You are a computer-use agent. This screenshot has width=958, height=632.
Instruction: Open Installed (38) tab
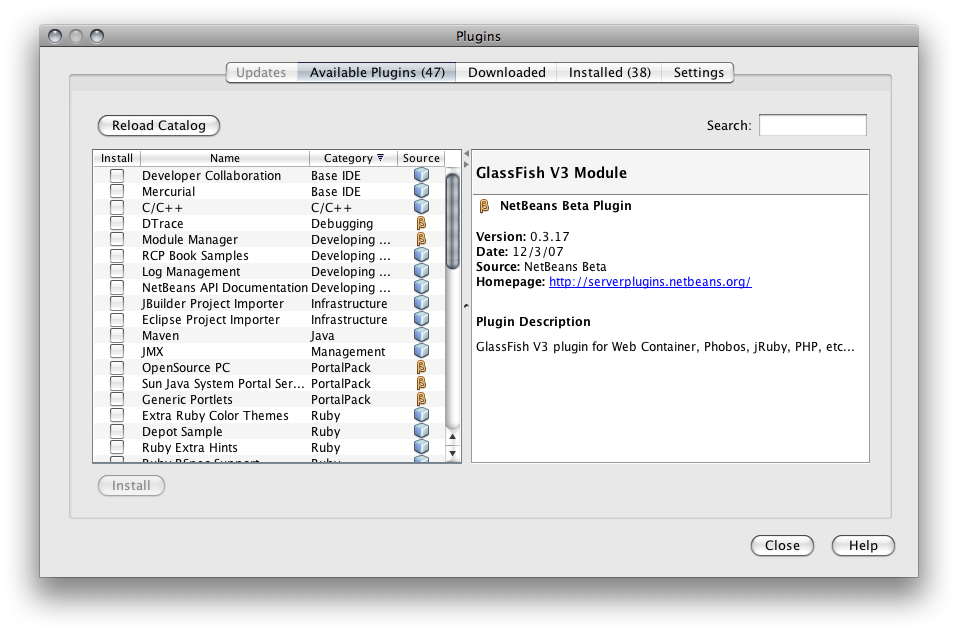pos(610,72)
